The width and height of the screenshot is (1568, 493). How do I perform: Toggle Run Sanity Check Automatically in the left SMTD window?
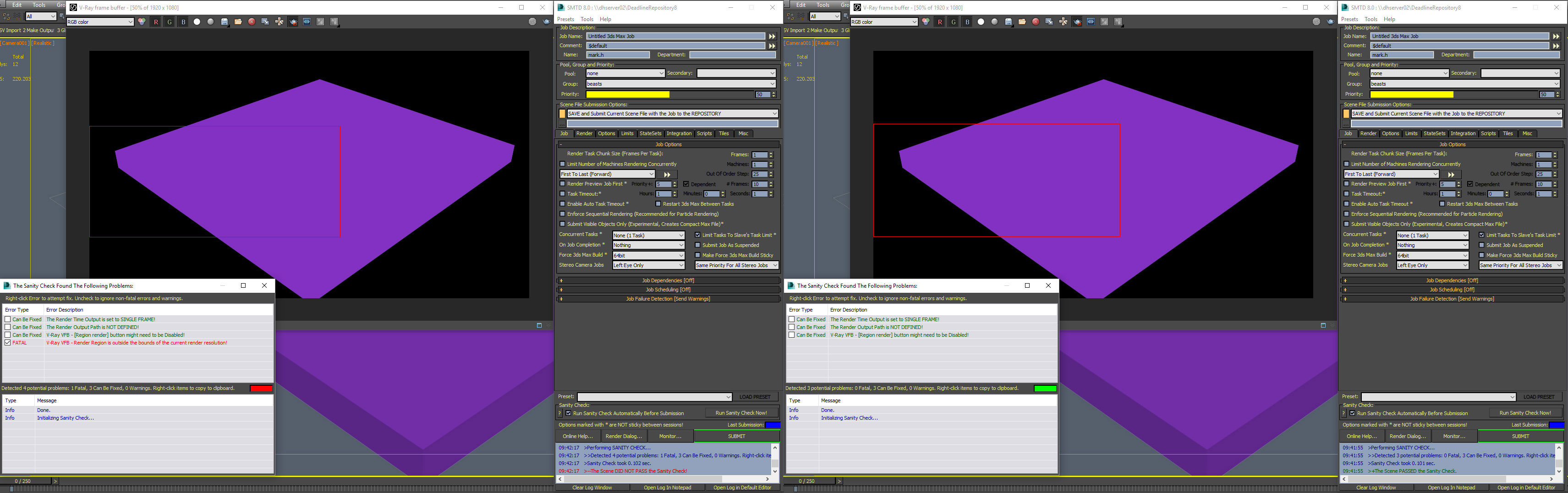[569, 413]
